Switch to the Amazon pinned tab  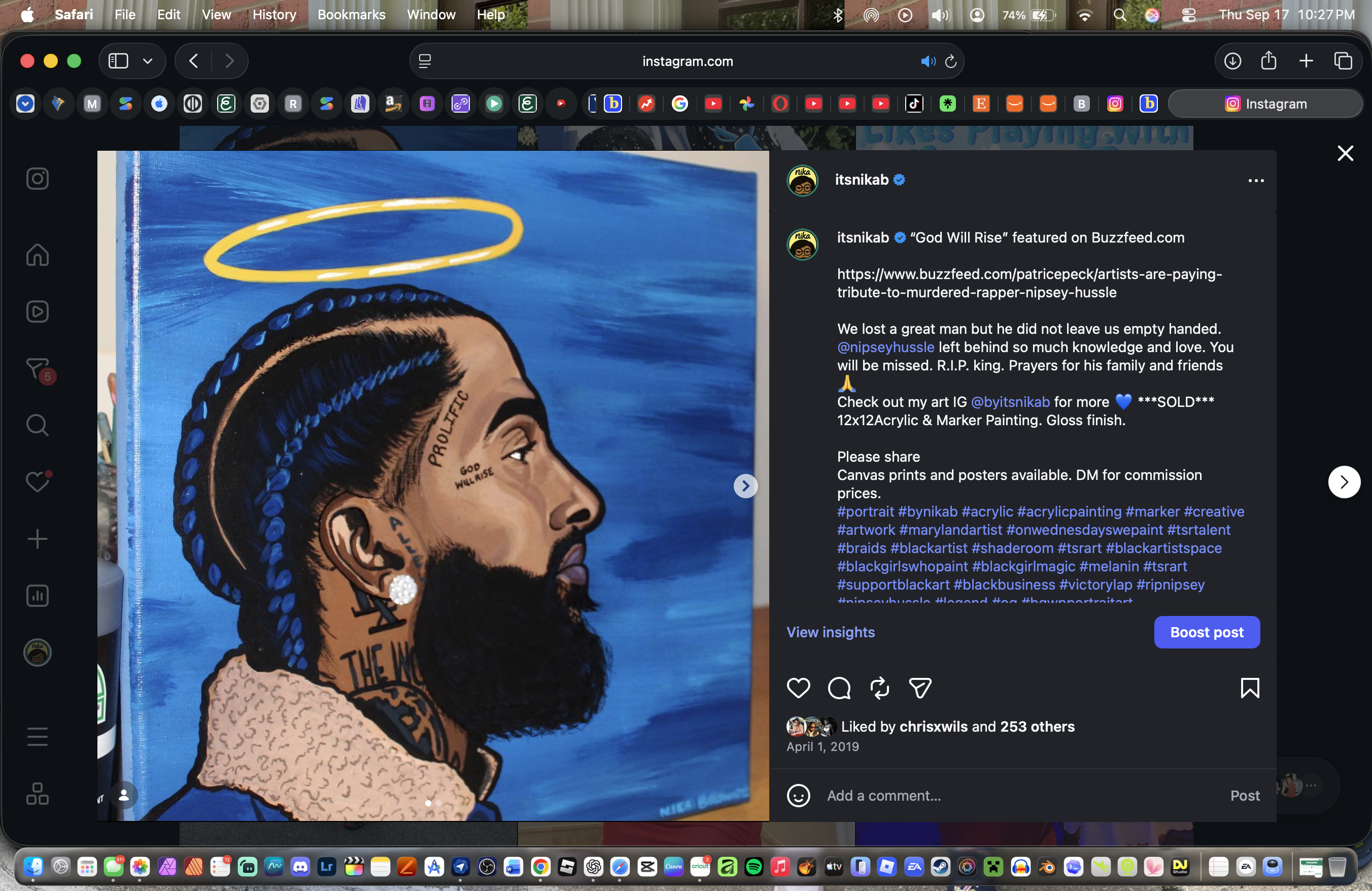(393, 104)
